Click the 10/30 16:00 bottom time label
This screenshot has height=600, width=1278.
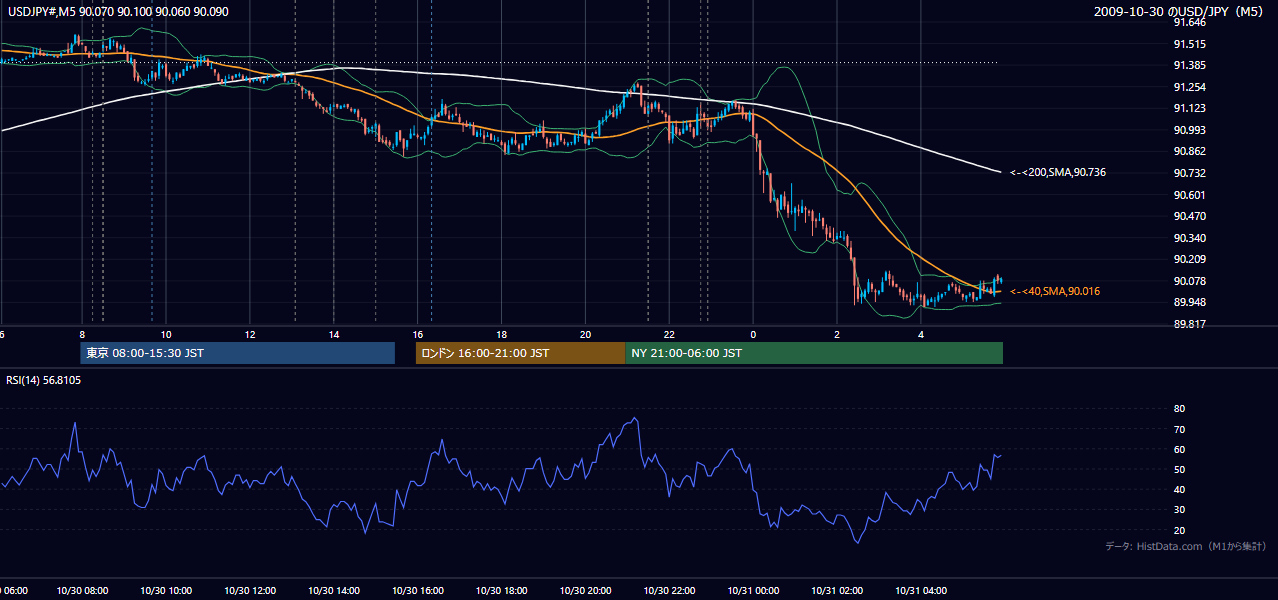coord(417,591)
